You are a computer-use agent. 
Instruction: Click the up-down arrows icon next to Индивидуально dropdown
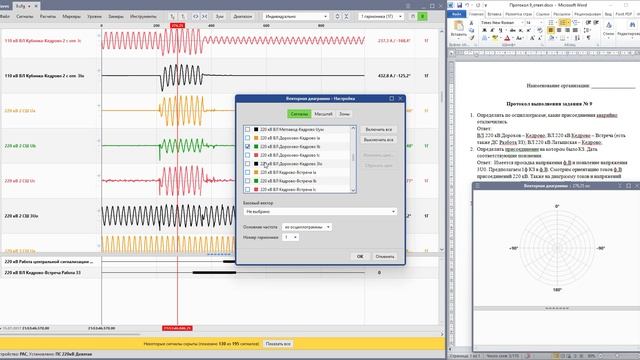337,16
